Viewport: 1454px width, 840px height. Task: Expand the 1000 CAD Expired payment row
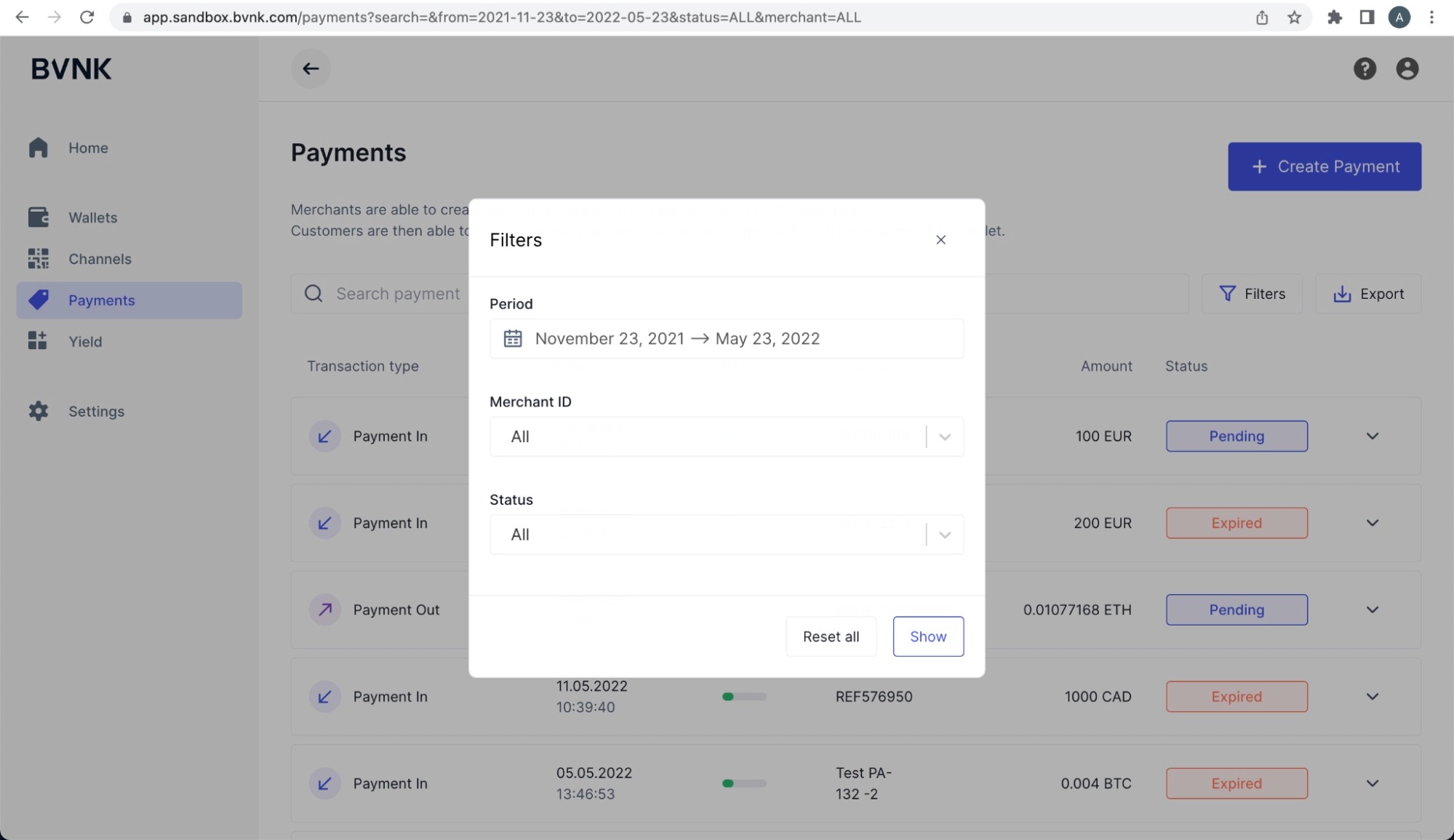(1372, 697)
